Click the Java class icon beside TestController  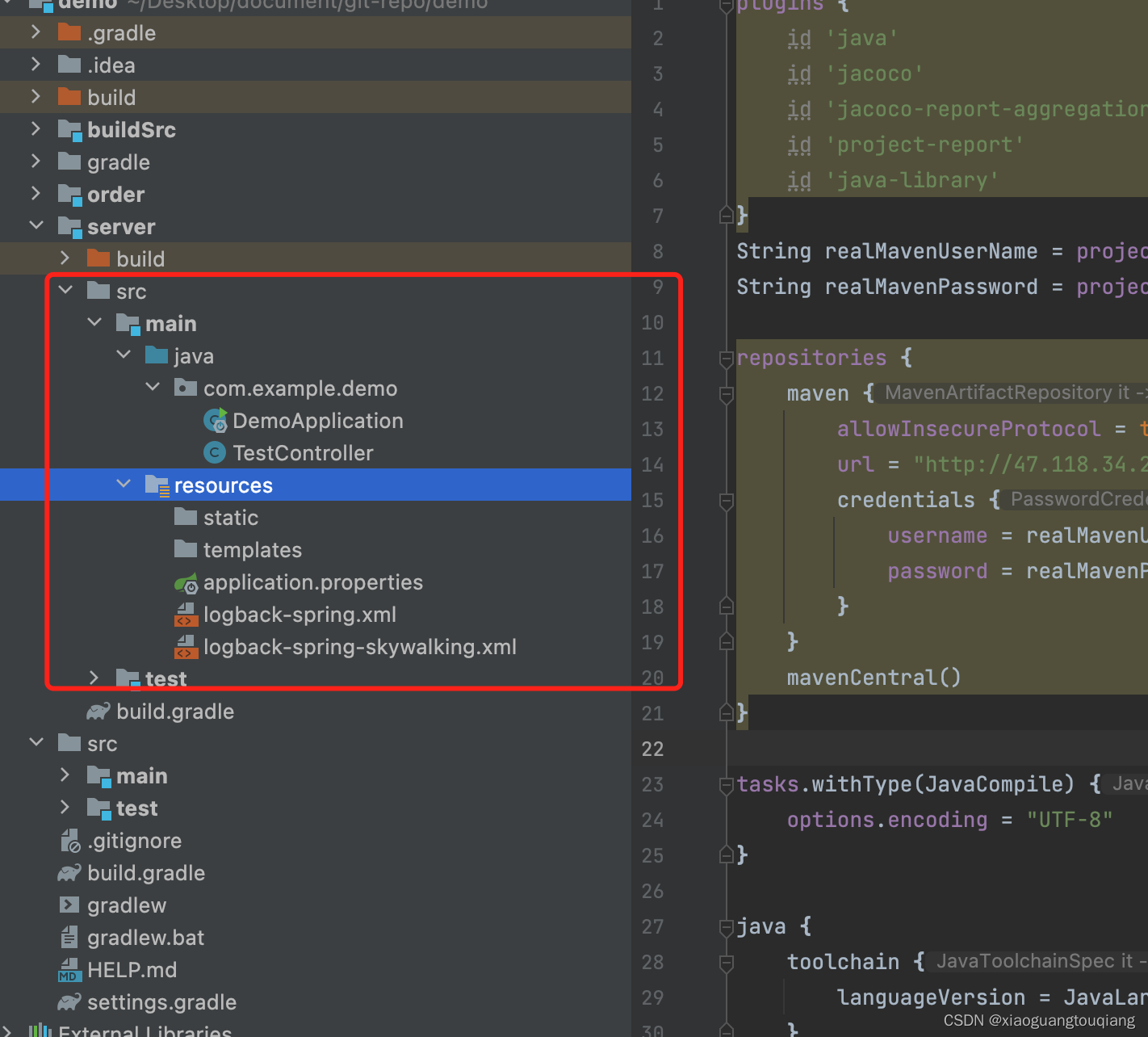pos(214,452)
